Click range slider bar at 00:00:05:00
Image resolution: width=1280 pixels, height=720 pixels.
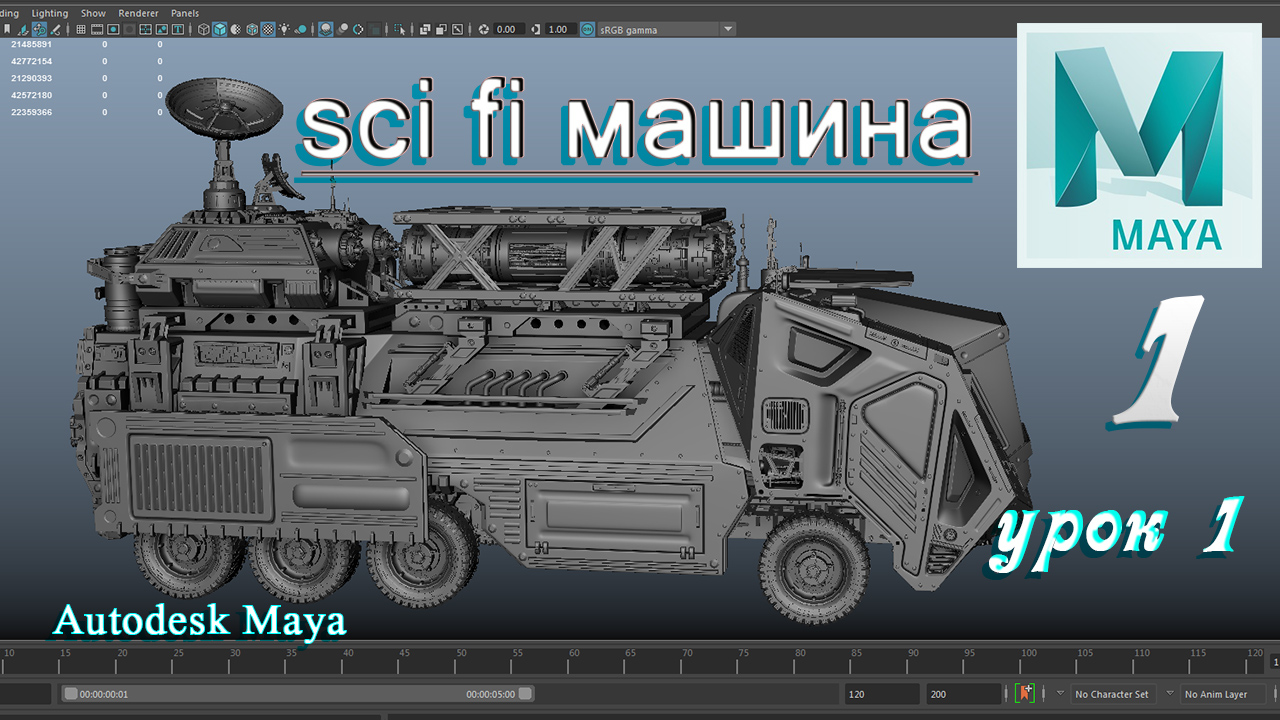(x=490, y=693)
